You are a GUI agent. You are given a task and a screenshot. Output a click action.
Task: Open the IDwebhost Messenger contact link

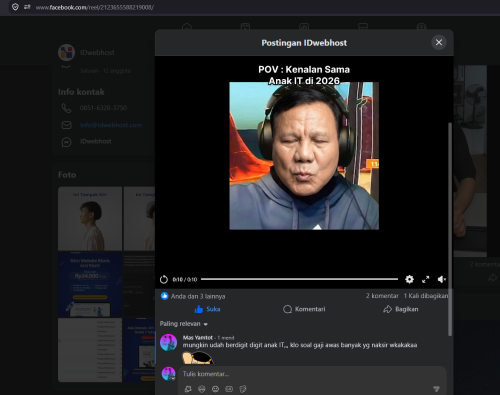(96, 141)
